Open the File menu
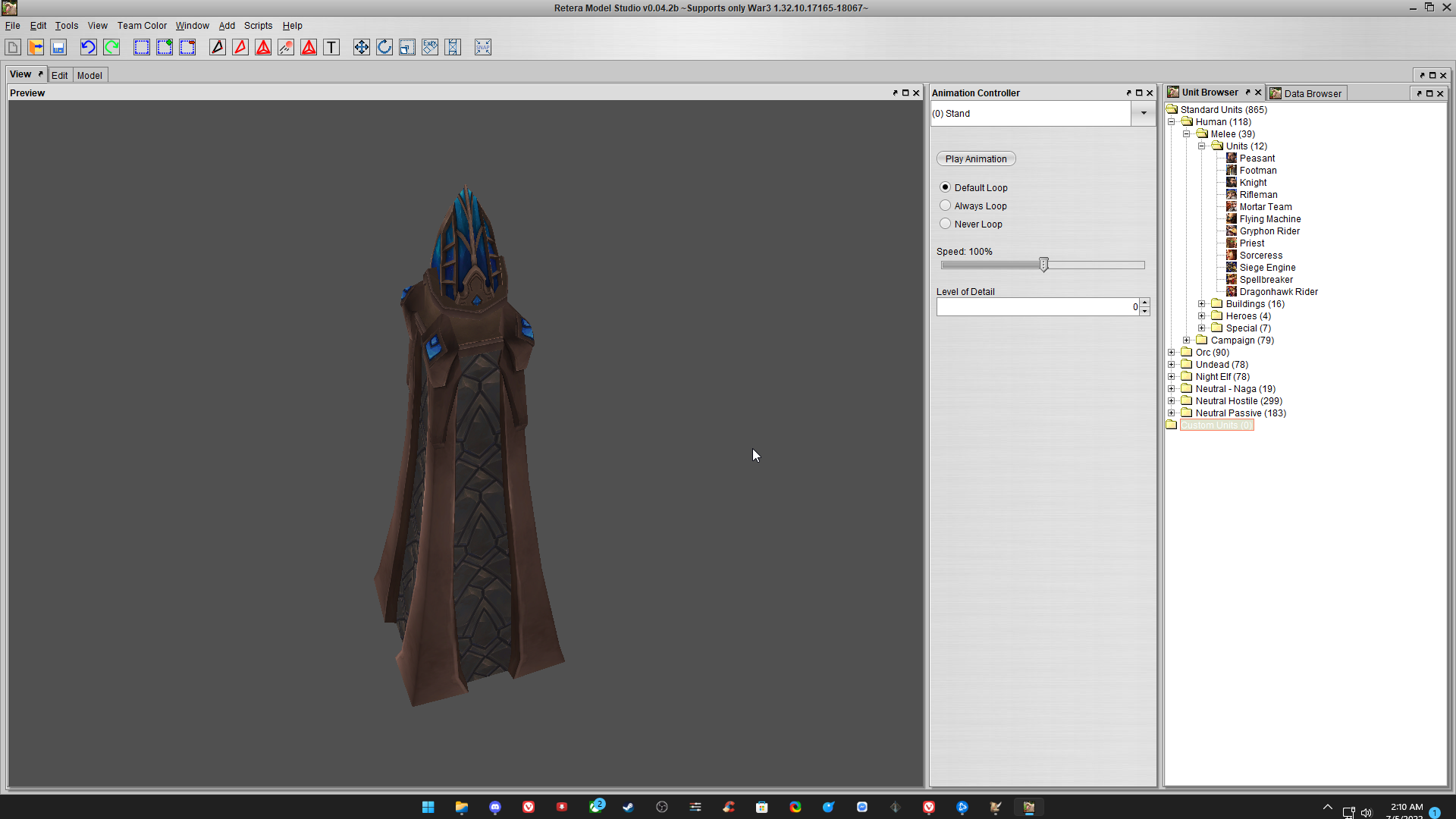 pyautogui.click(x=12, y=25)
